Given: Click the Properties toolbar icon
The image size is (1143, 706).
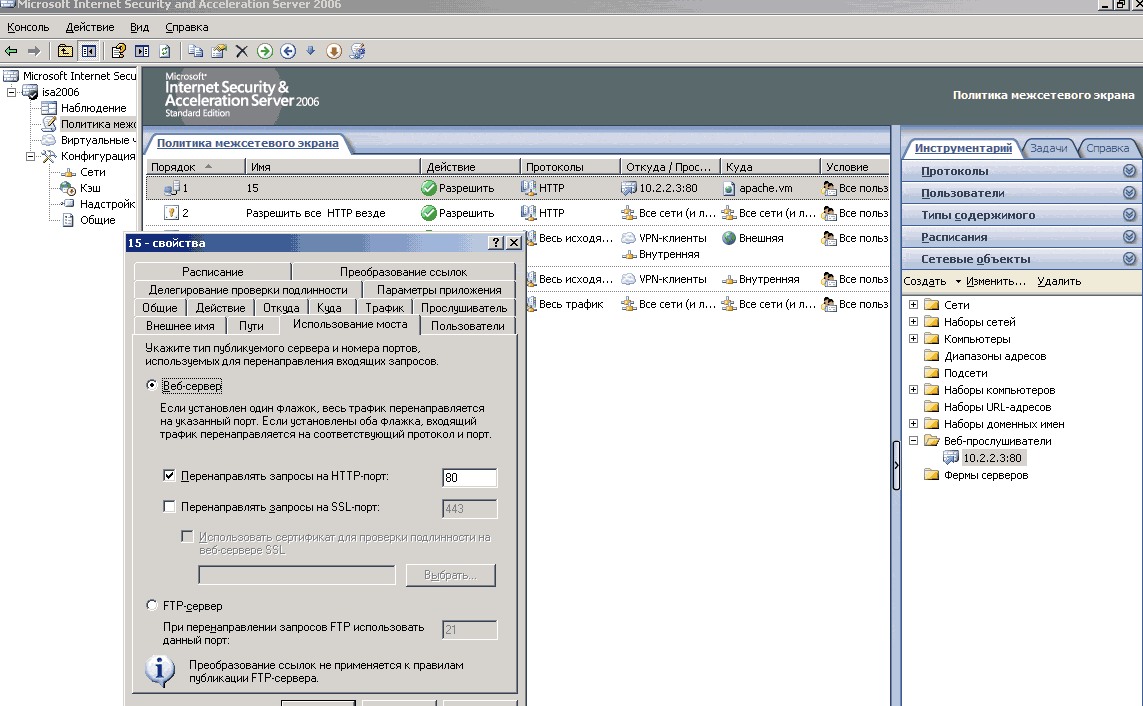Looking at the screenshot, I should (x=219, y=51).
